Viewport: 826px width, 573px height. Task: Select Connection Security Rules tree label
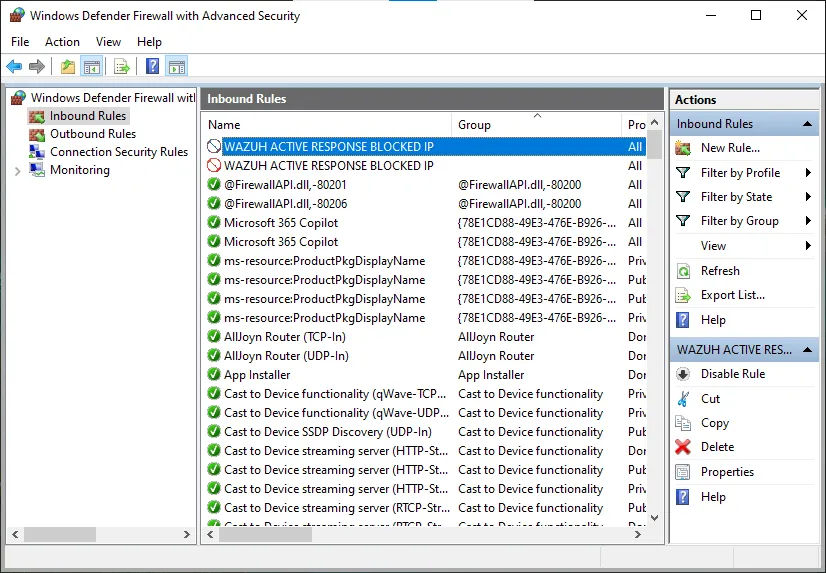[119, 152]
